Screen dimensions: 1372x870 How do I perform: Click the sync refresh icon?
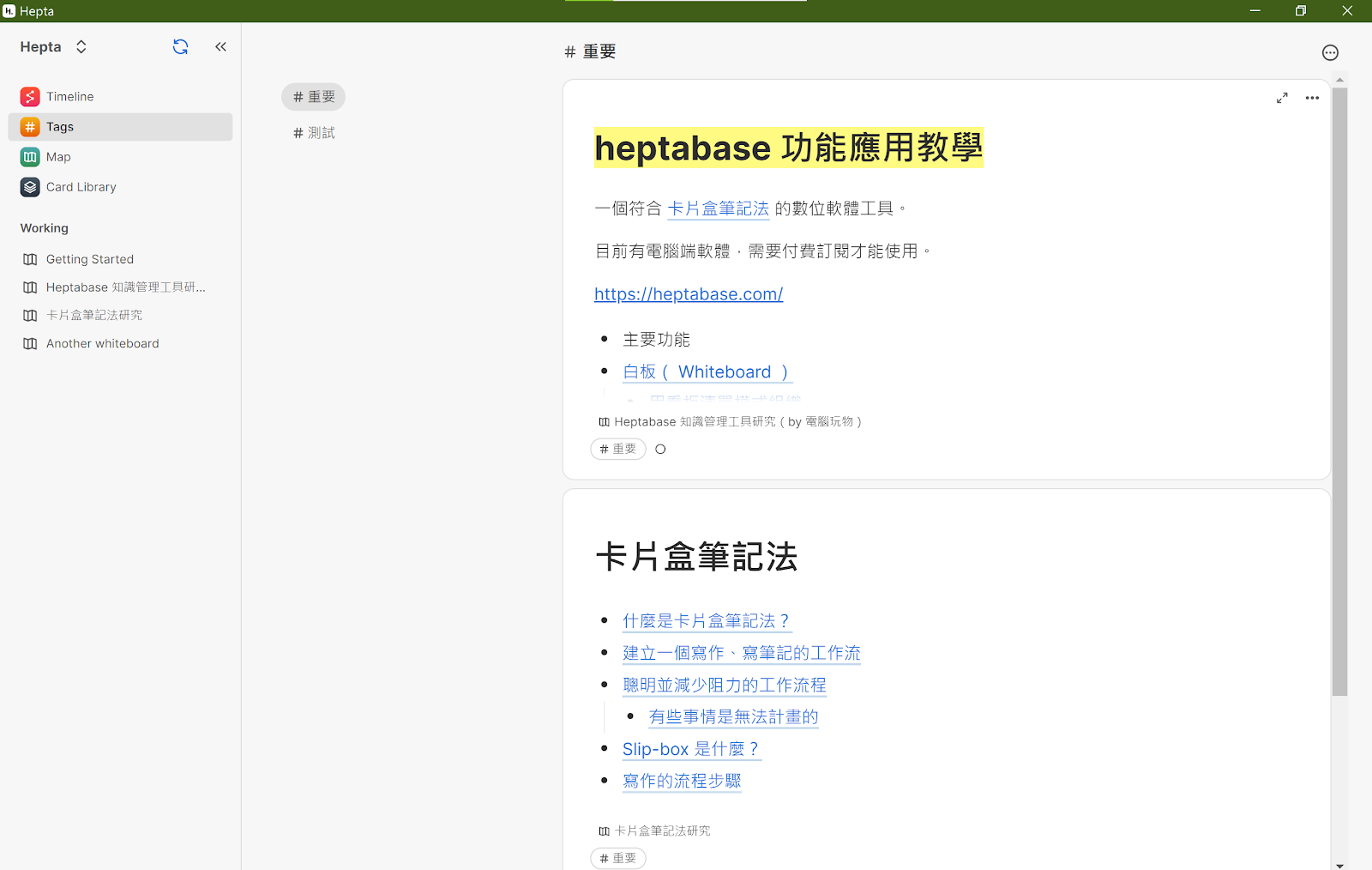point(180,46)
